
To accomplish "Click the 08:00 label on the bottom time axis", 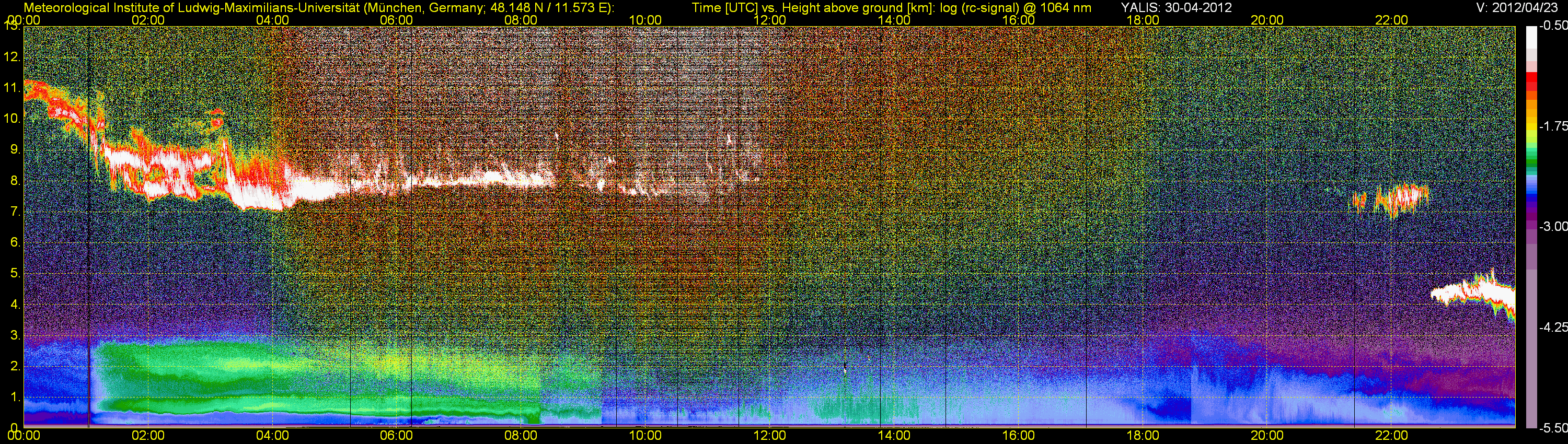I will click(x=521, y=436).
